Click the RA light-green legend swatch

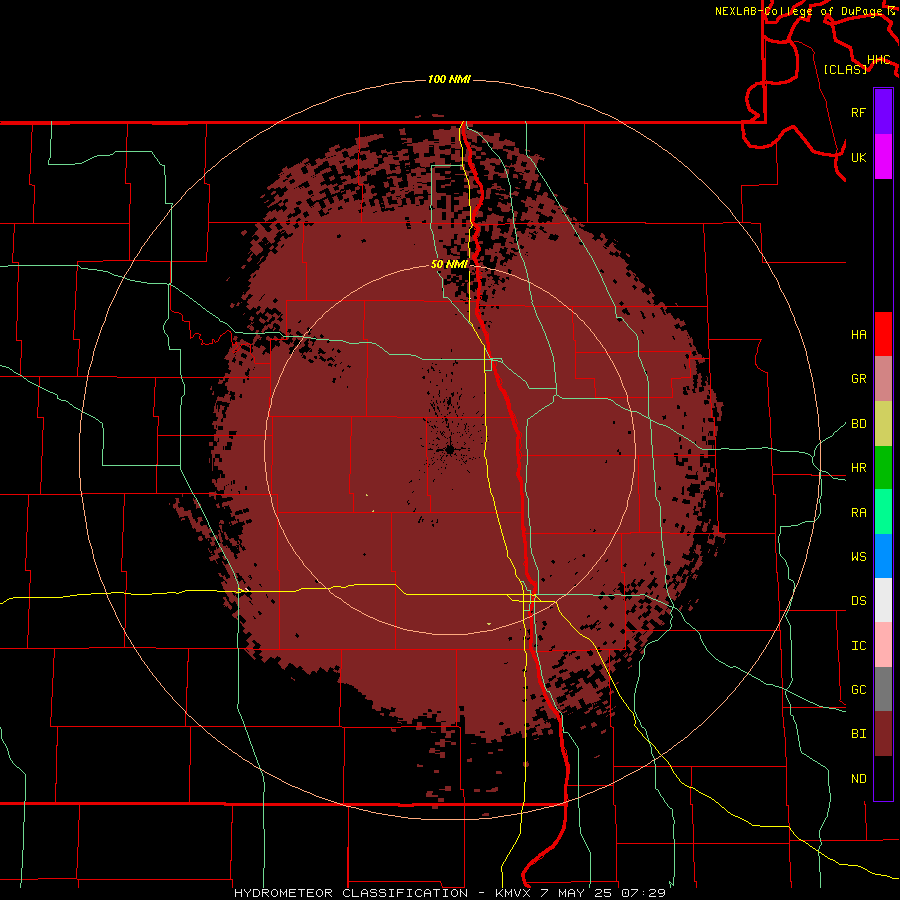(x=883, y=512)
